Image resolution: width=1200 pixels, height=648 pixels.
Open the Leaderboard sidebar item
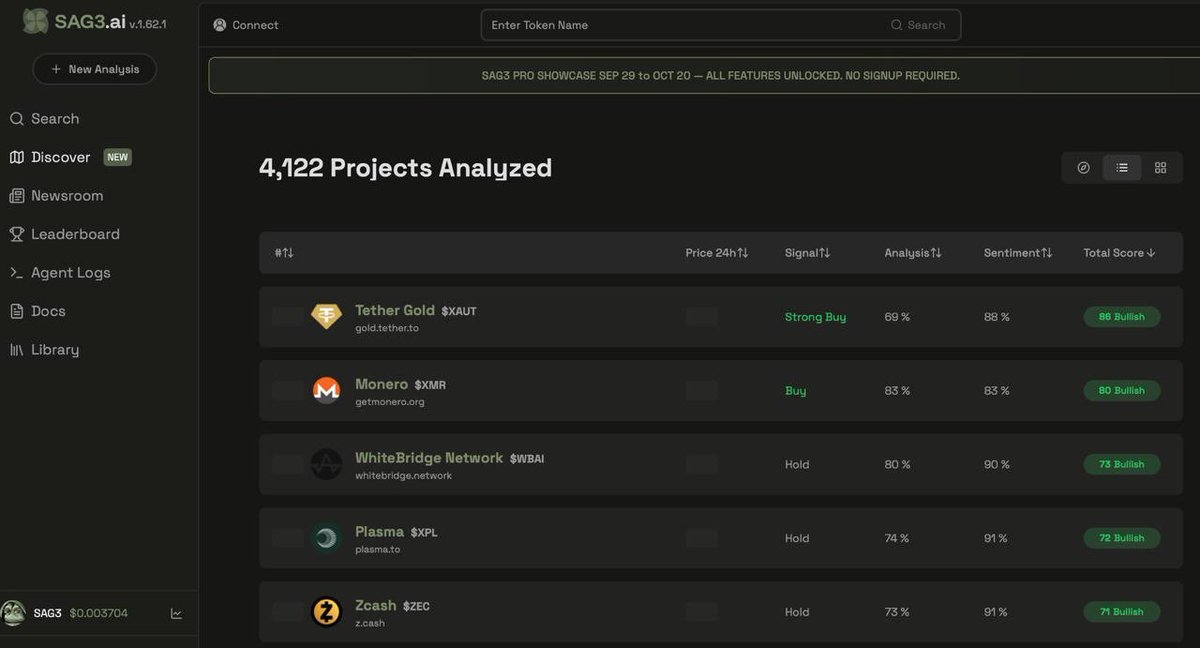[x=74, y=234]
